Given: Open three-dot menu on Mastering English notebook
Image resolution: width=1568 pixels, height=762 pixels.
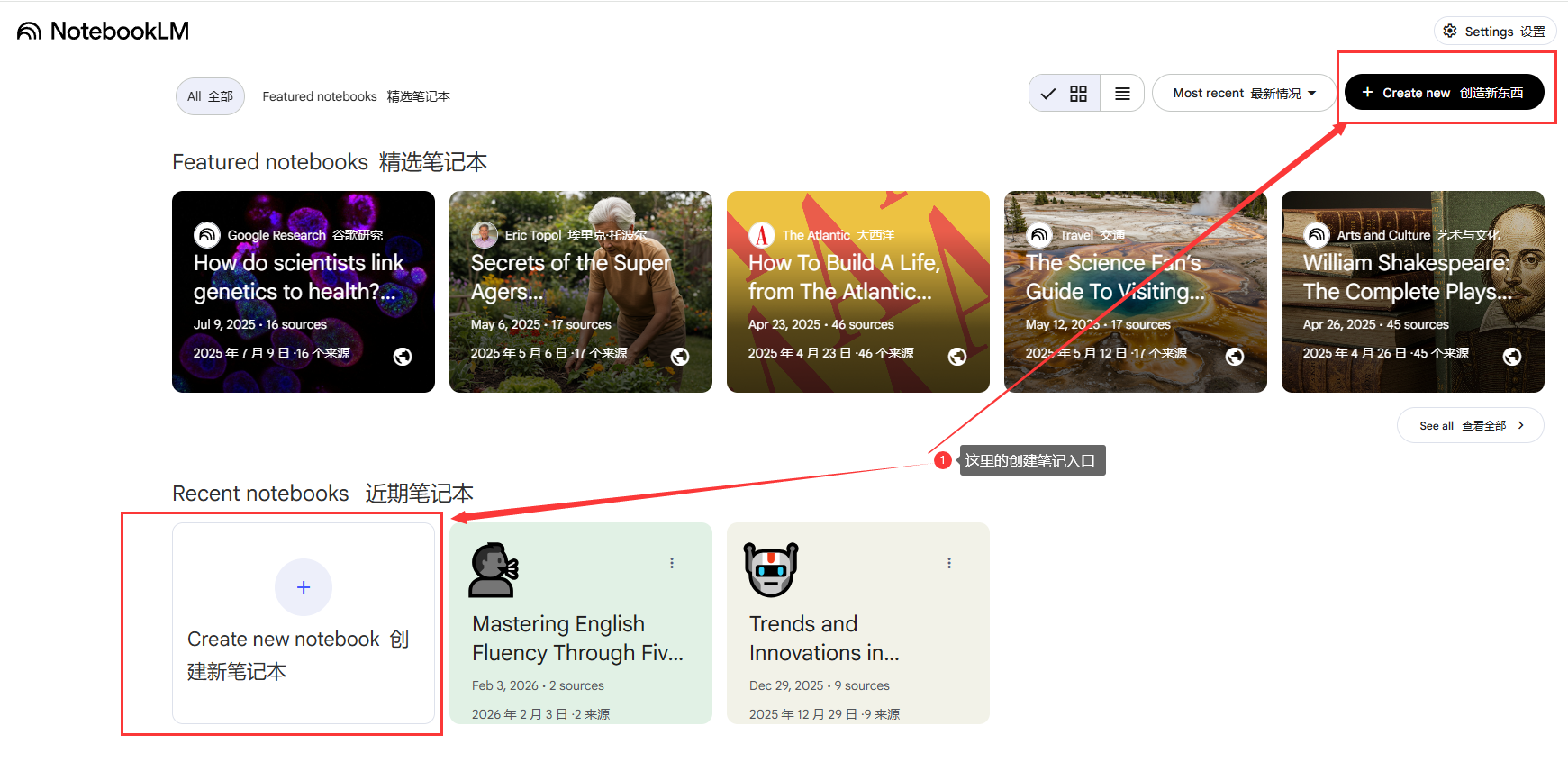Looking at the screenshot, I should 672,563.
